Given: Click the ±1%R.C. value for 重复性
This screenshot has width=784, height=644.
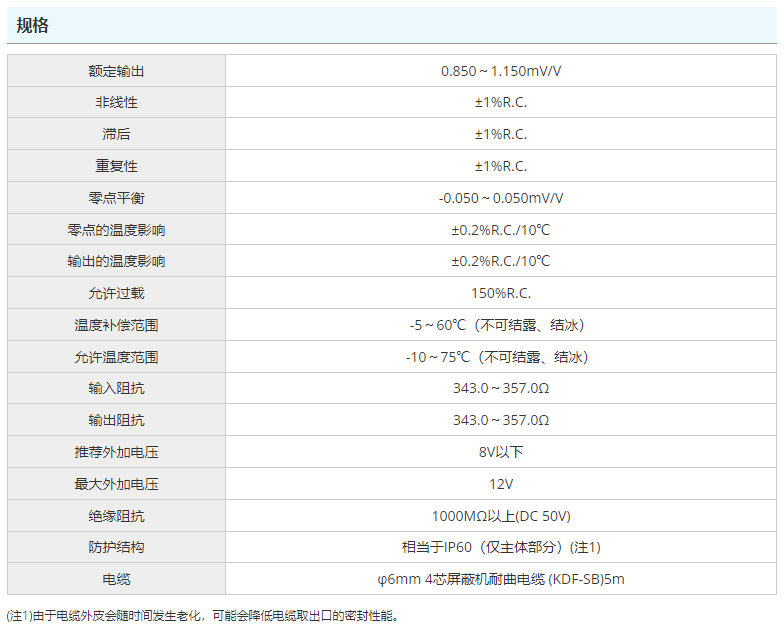Looking at the screenshot, I should pyautogui.click(x=501, y=166).
